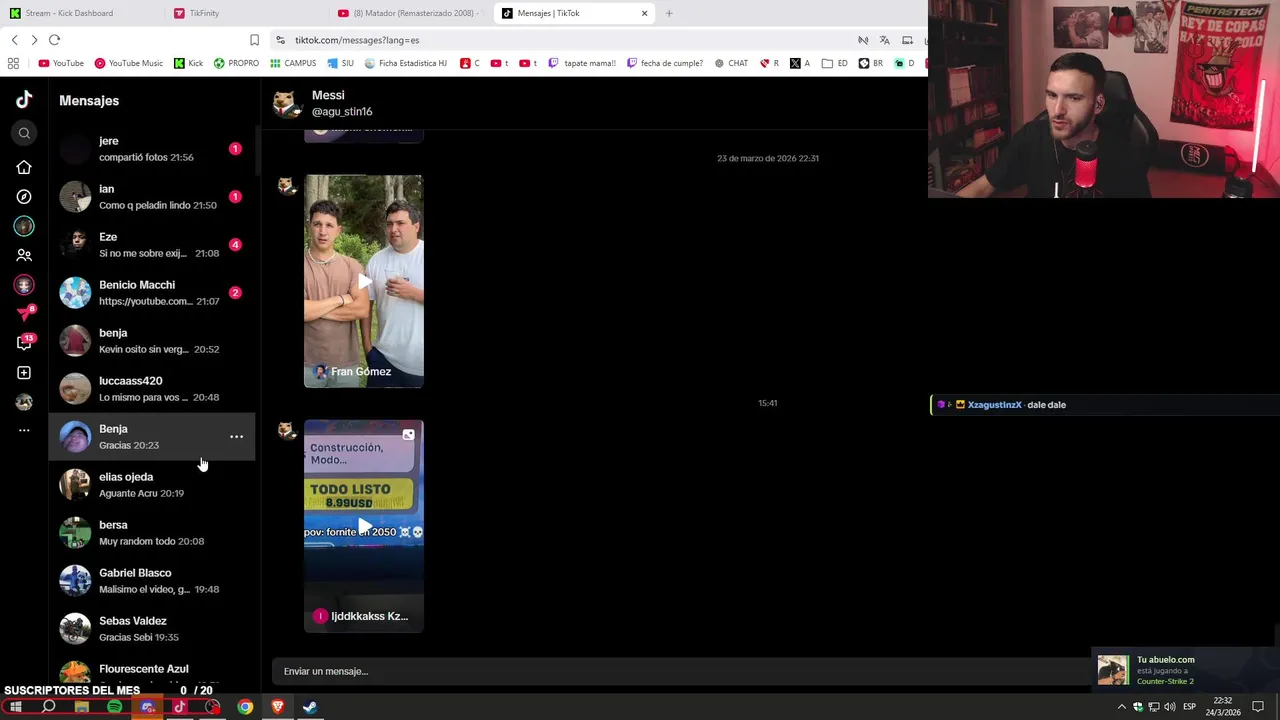Open Spotify from the taskbar
Image resolution: width=1280 pixels, height=720 pixels.
coord(114,707)
